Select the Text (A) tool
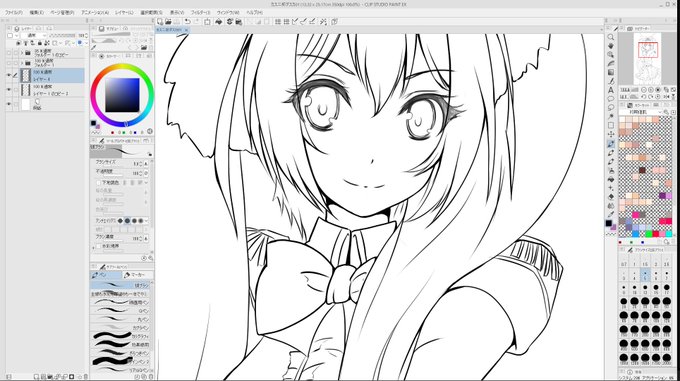Image resolution: width=680 pixels, height=381 pixels. (611, 90)
